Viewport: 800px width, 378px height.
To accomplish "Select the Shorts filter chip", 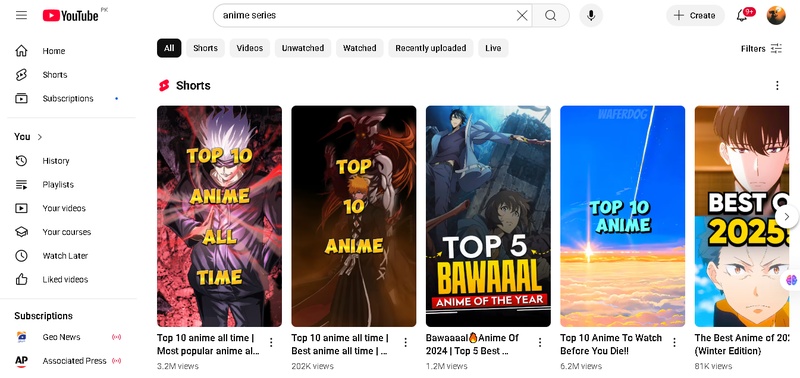I will click(205, 48).
